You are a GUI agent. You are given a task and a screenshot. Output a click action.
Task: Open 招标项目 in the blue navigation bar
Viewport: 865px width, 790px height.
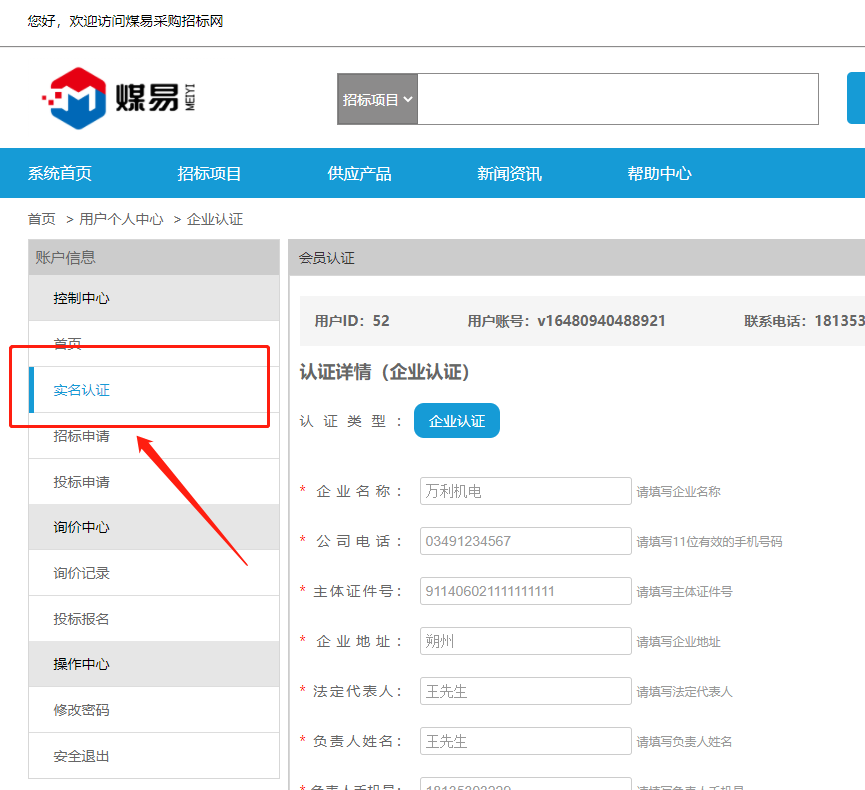click(x=210, y=173)
